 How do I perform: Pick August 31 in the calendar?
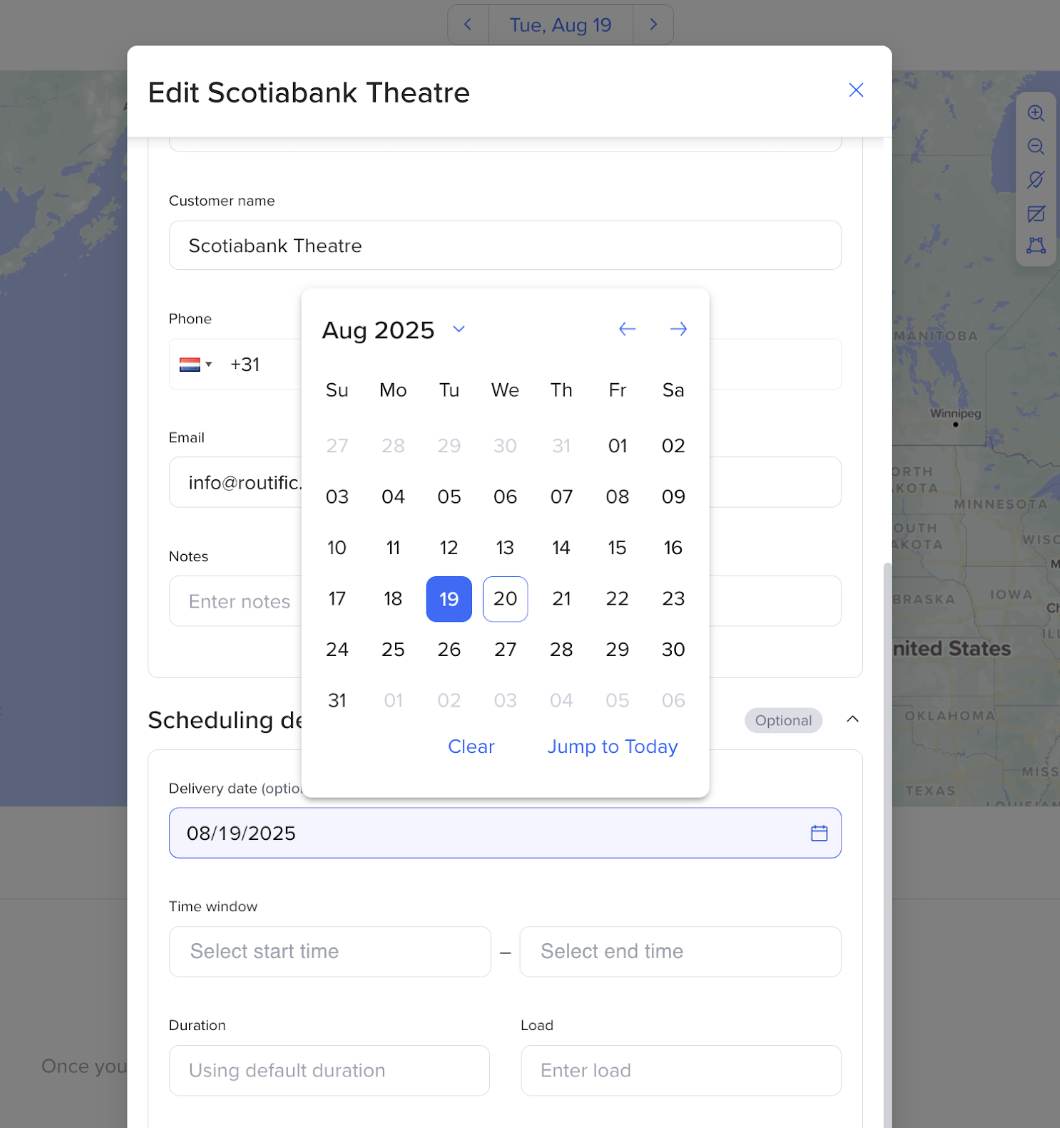[337, 701]
